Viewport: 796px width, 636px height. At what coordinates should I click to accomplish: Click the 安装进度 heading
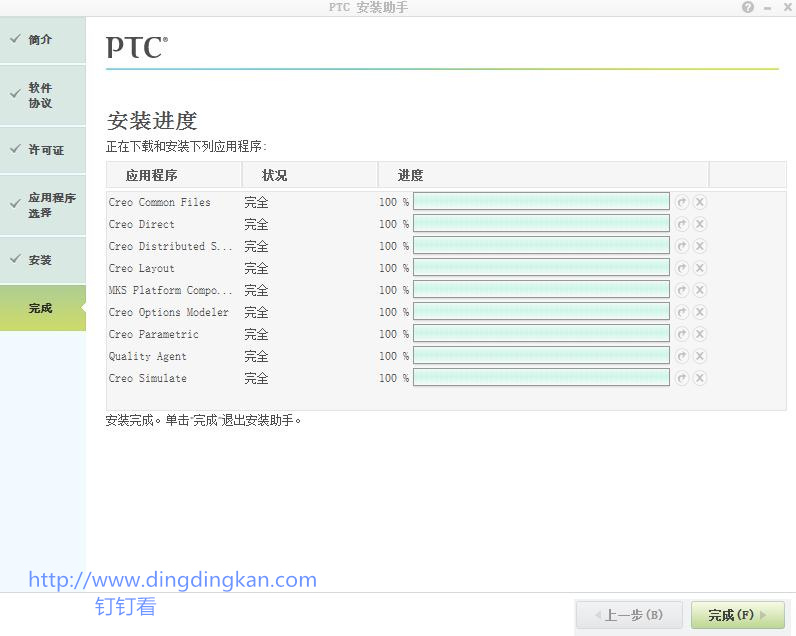tap(152, 121)
